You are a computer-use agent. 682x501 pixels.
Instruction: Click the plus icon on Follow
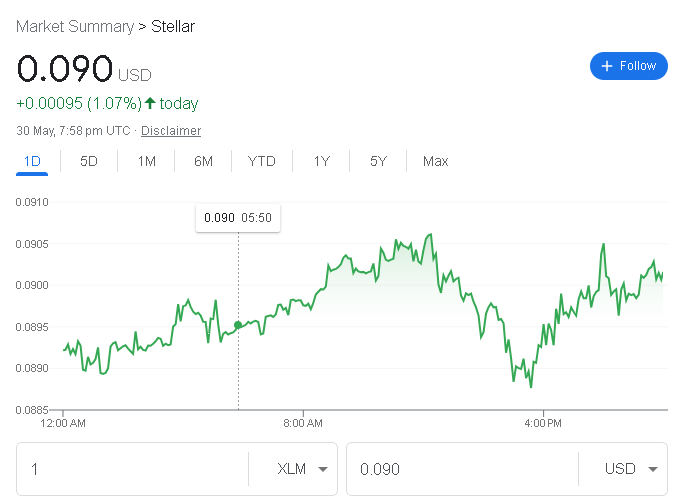pos(606,66)
